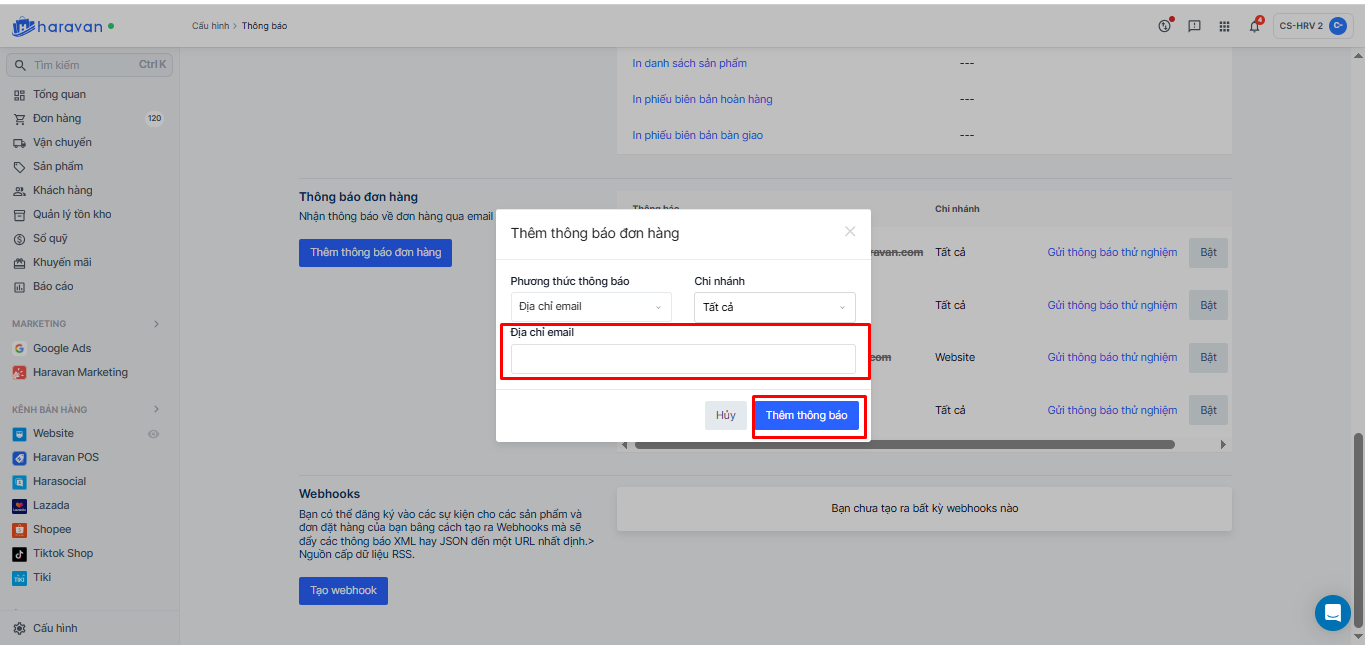Expand the Marketing section chevron
The height and width of the screenshot is (645, 1365).
point(156,324)
